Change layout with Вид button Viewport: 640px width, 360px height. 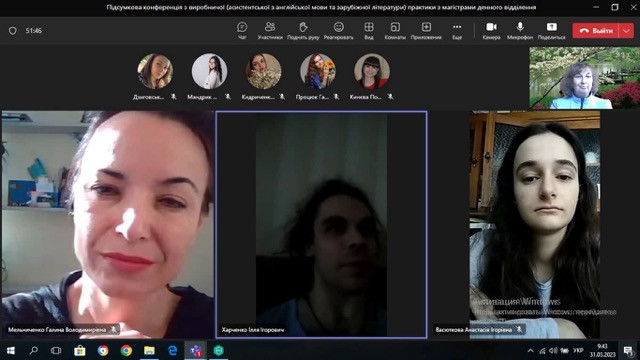point(369,31)
